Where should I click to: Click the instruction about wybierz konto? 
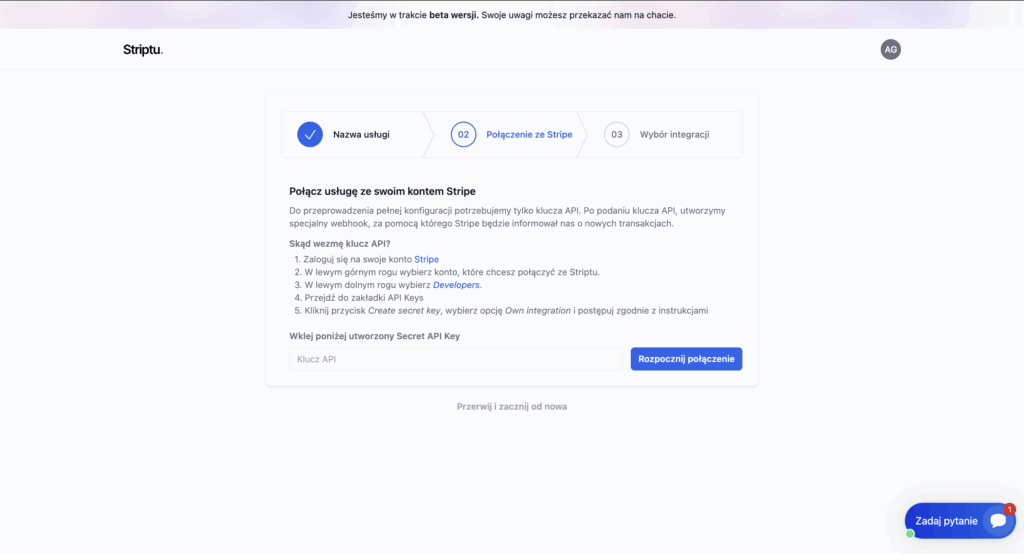click(x=452, y=272)
